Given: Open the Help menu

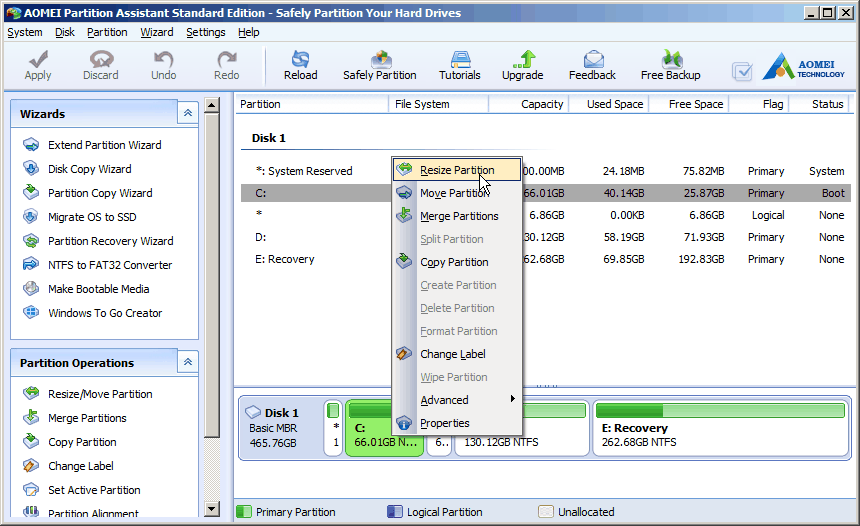Looking at the screenshot, I should pyautogui.click(x=248, y=32).
